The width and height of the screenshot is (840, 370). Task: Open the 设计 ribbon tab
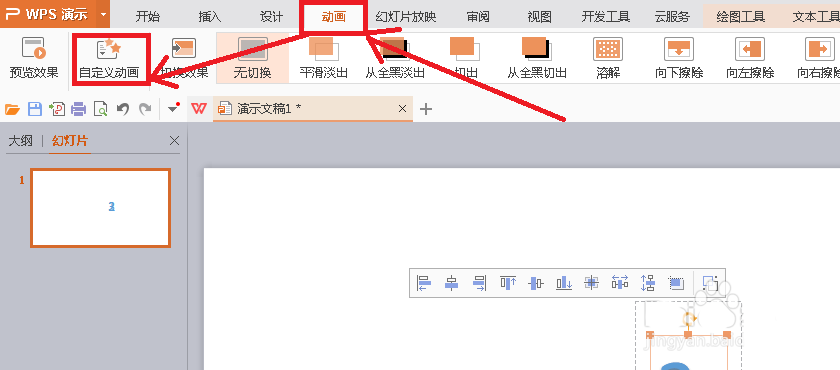272,17
